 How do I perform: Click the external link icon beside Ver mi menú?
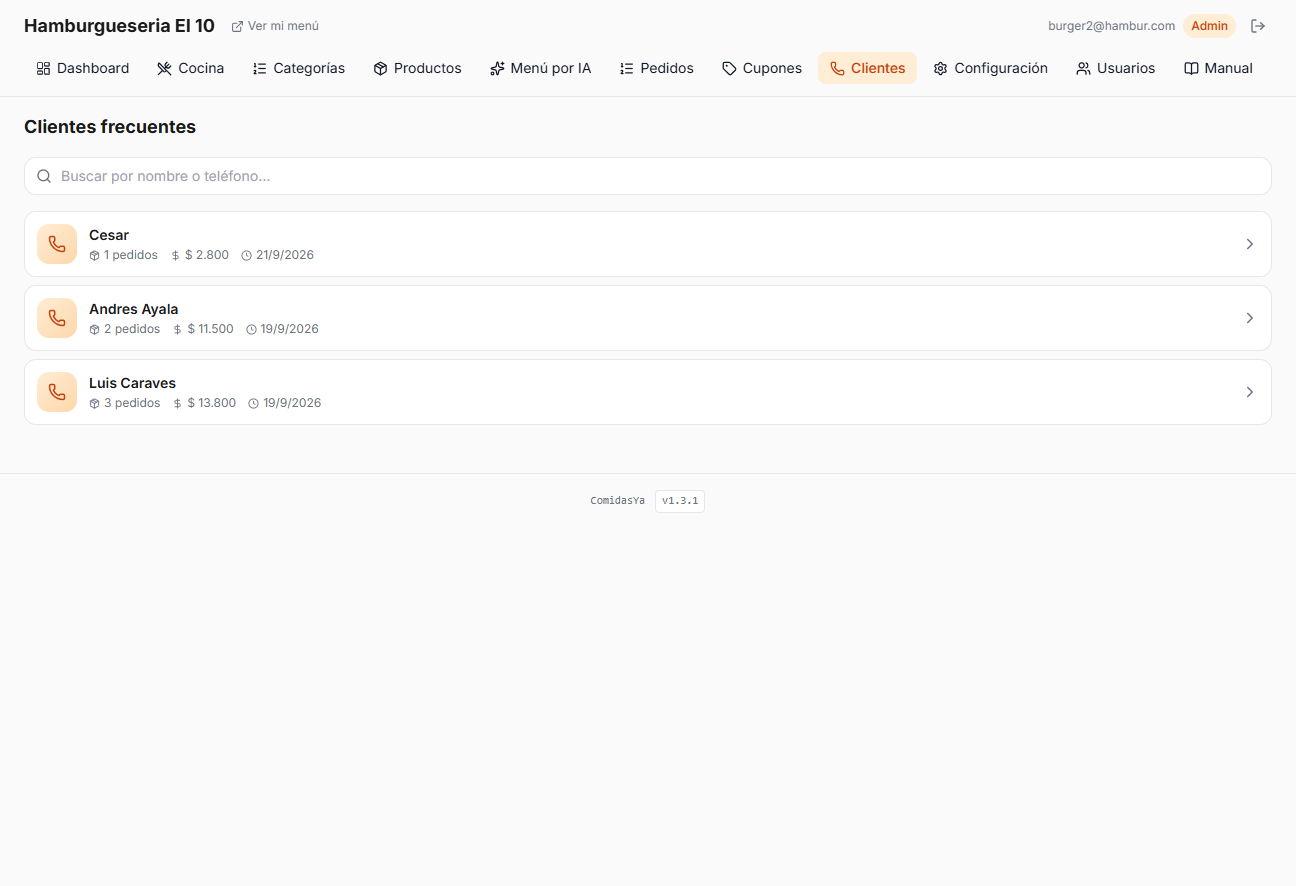[x=237, y=26]
